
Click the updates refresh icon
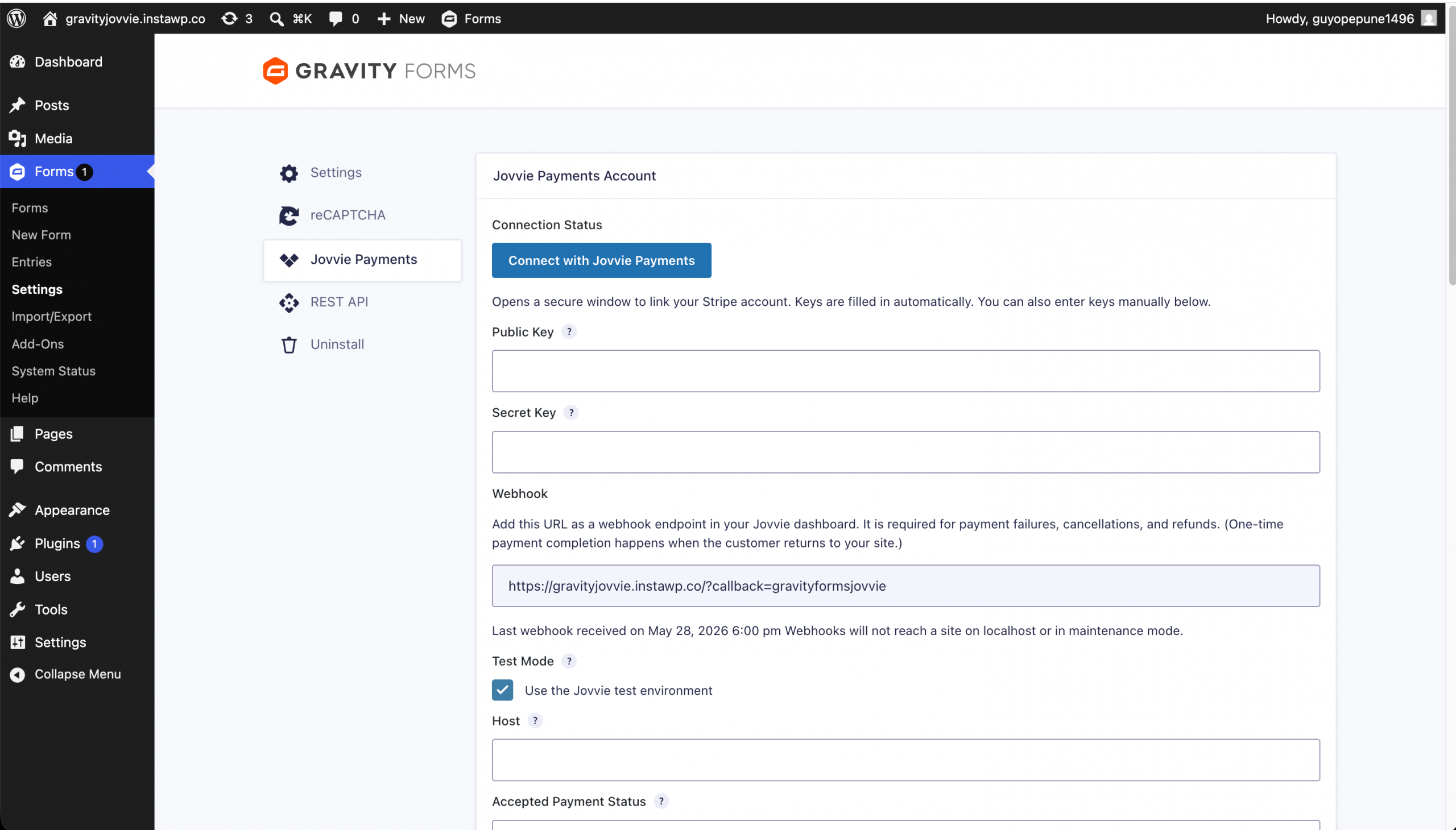[x=229, y=18]
